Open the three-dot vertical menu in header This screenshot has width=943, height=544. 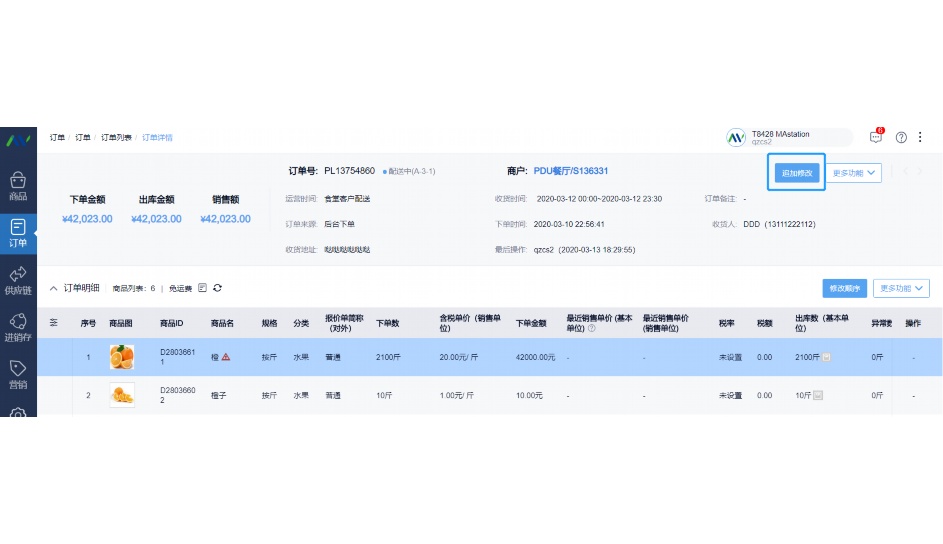coord(920,137)
